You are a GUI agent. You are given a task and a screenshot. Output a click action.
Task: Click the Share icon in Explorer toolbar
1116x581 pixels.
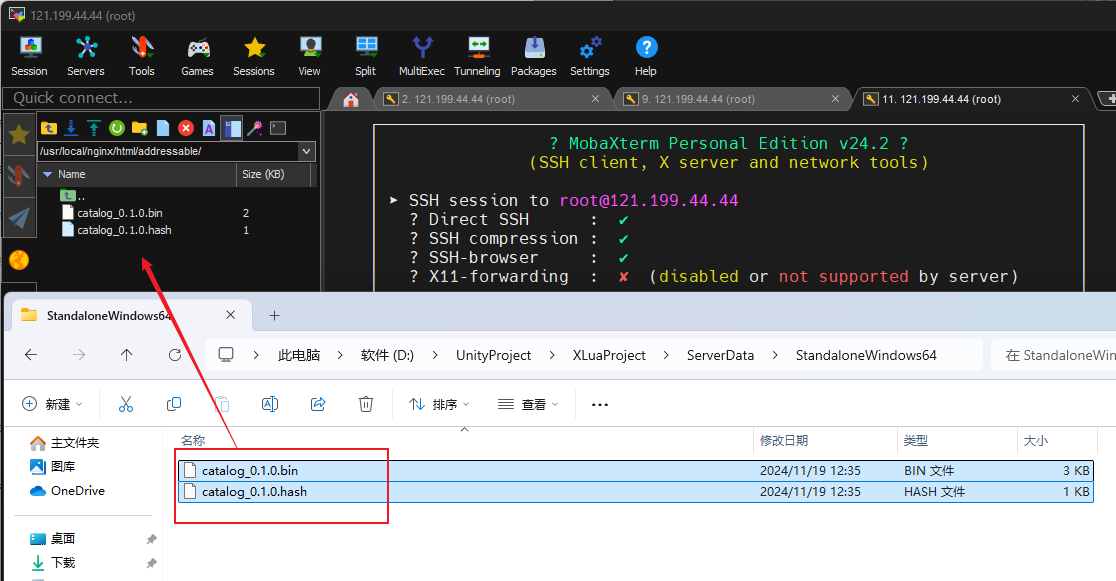(x=318, y=404)
